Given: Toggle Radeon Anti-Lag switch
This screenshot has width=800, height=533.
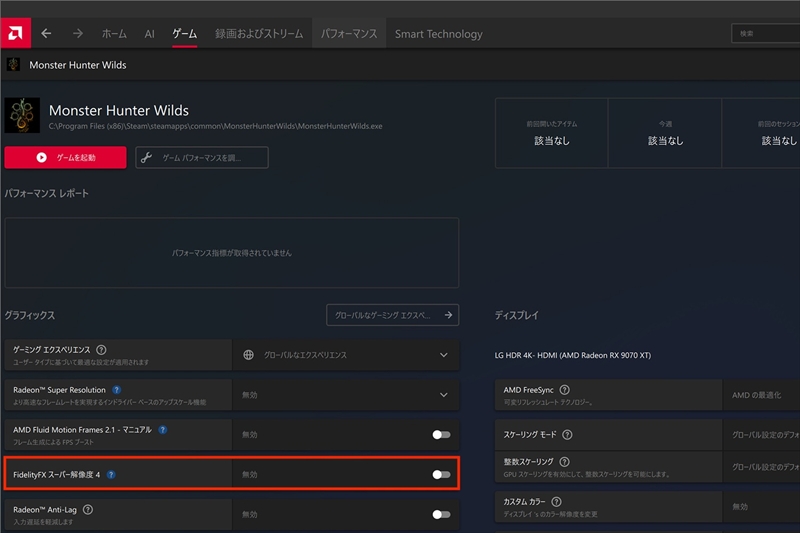Looking at the screenshot, I should click(x=441, y=514).
